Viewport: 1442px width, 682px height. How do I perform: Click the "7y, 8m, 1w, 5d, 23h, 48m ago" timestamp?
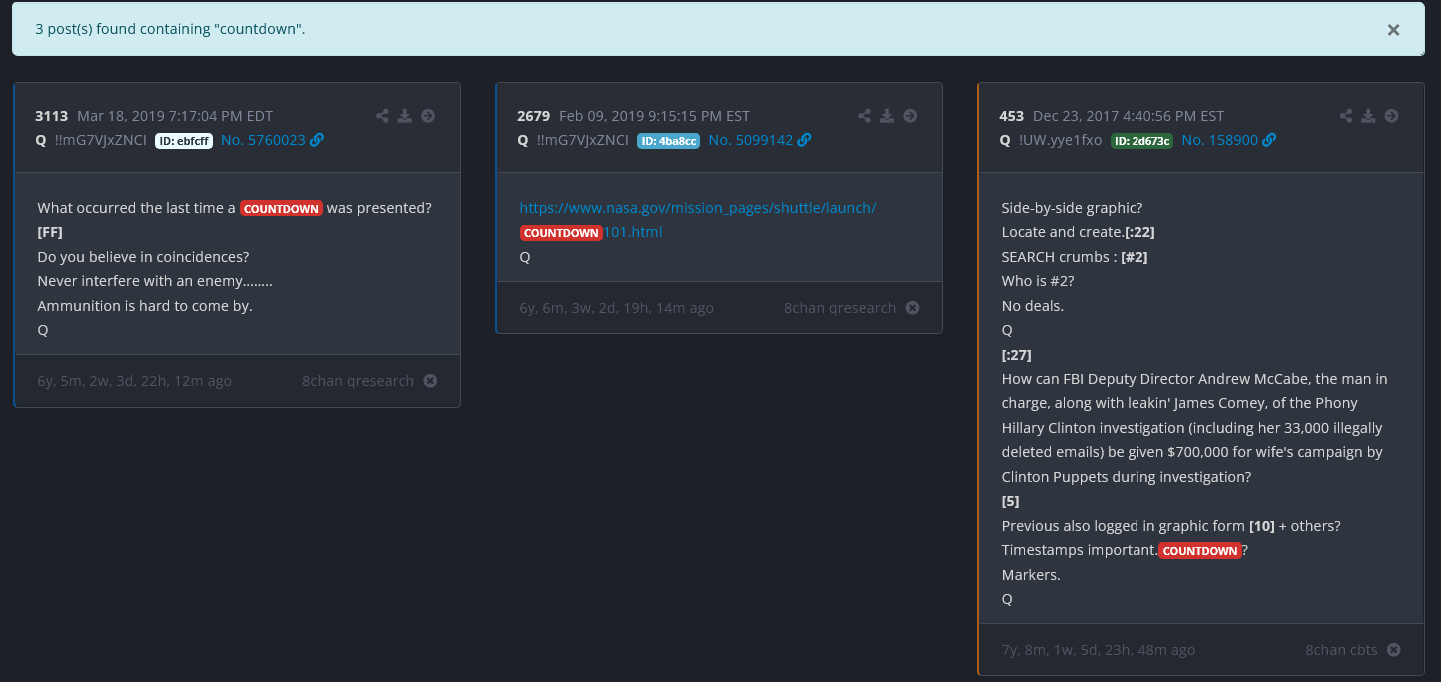1099,650
